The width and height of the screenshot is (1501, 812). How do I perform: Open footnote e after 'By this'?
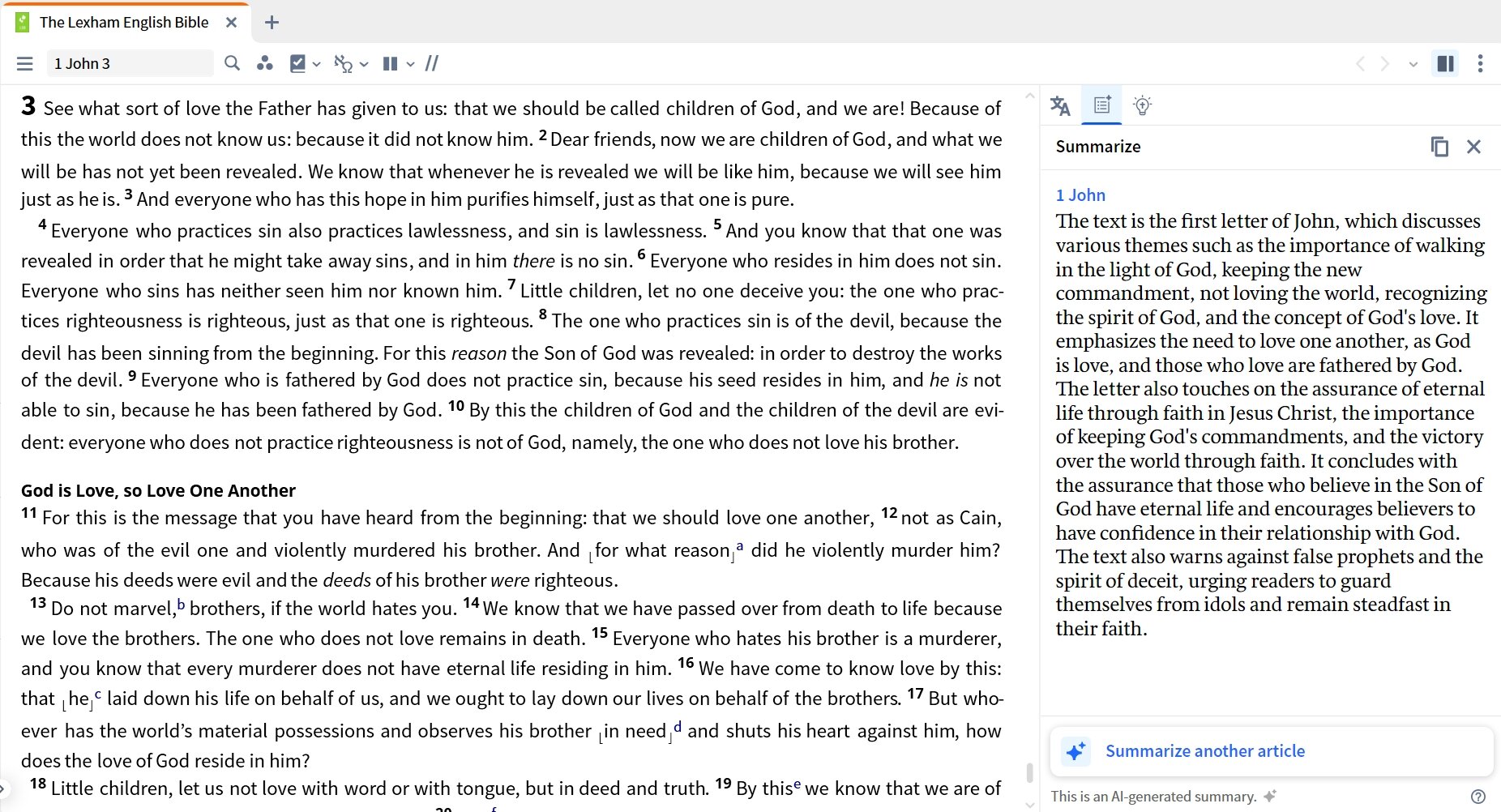[798, 784]
